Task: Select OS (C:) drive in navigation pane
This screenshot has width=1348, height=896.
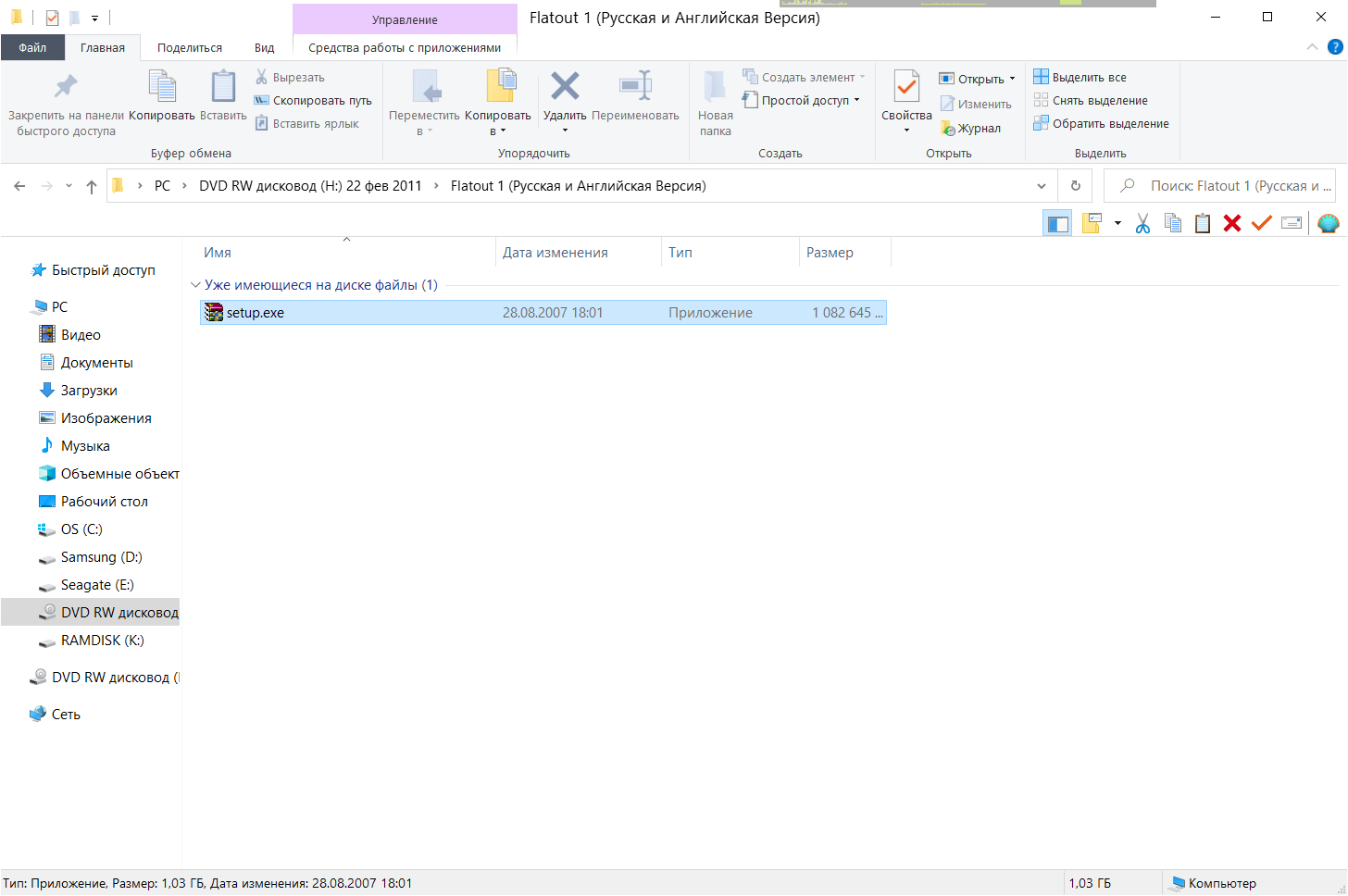Action: pos(81,529)
